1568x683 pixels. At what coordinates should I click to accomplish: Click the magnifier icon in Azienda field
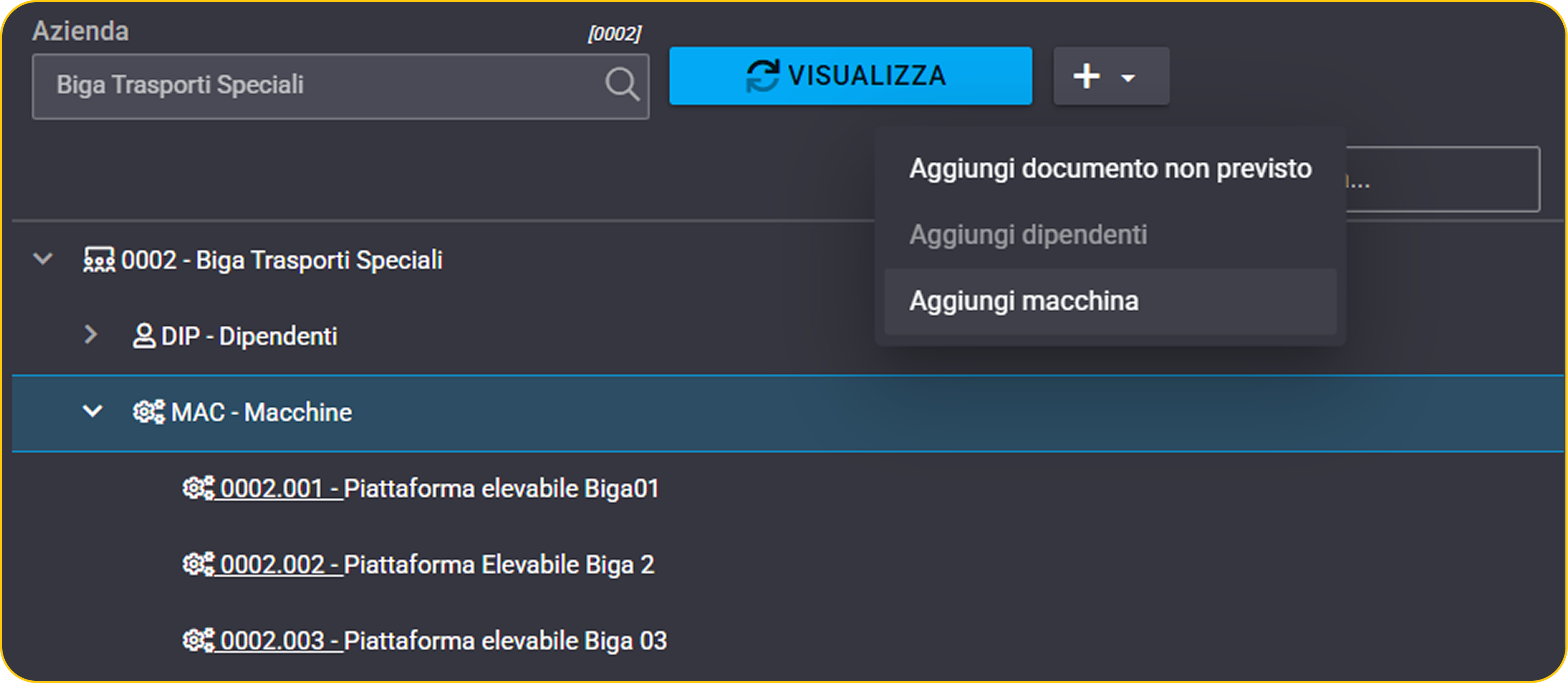coord(622,84)
